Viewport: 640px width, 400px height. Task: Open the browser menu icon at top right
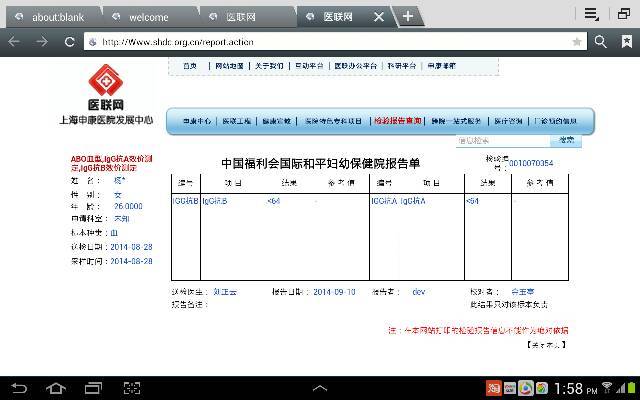[x=592, y=14]
